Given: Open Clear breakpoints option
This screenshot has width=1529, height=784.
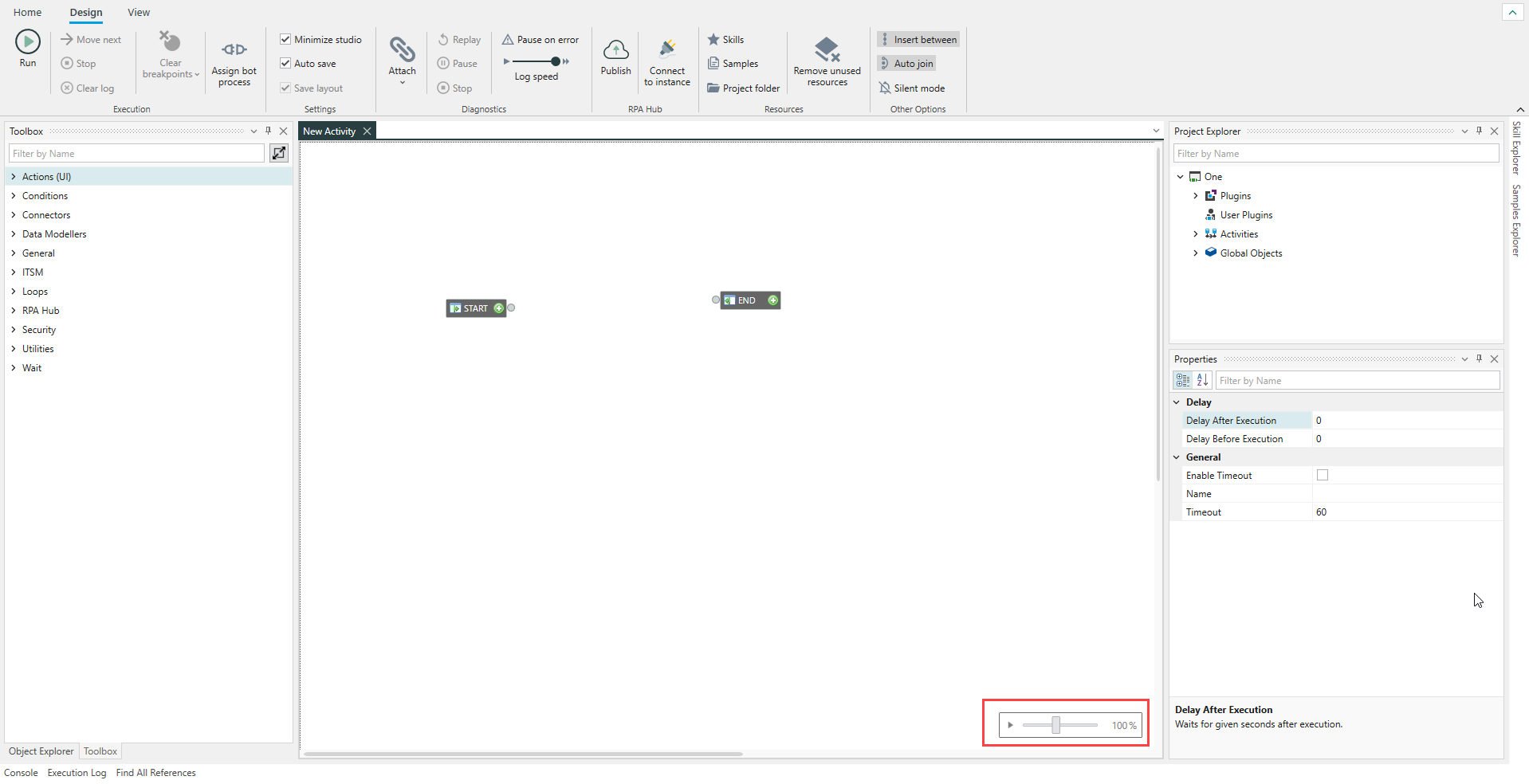Looking at the screenshot, I should 171,54.
